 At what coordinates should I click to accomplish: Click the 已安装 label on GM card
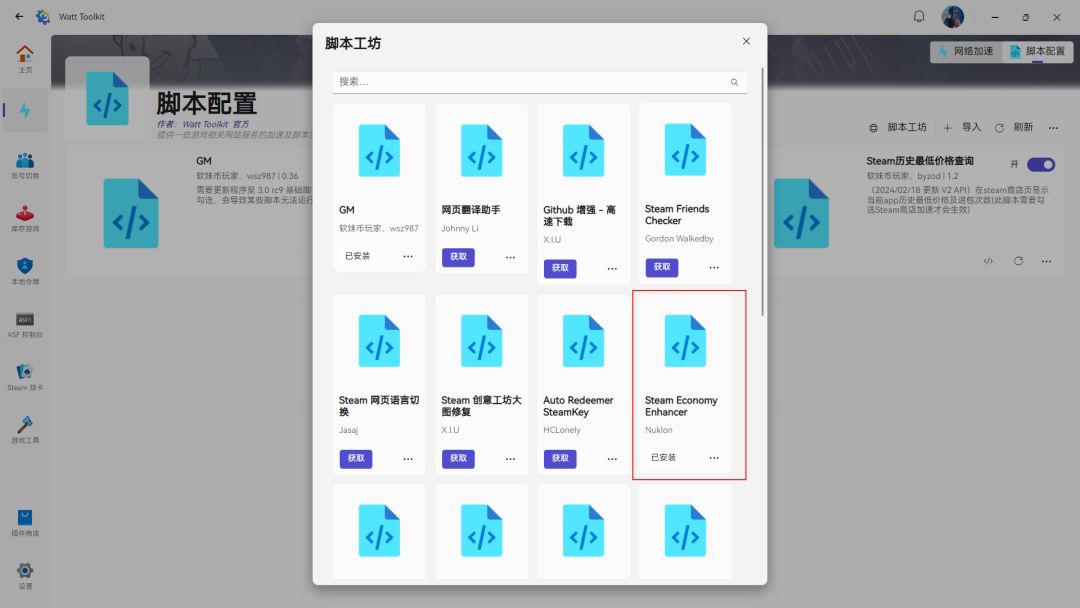point(357,256)
